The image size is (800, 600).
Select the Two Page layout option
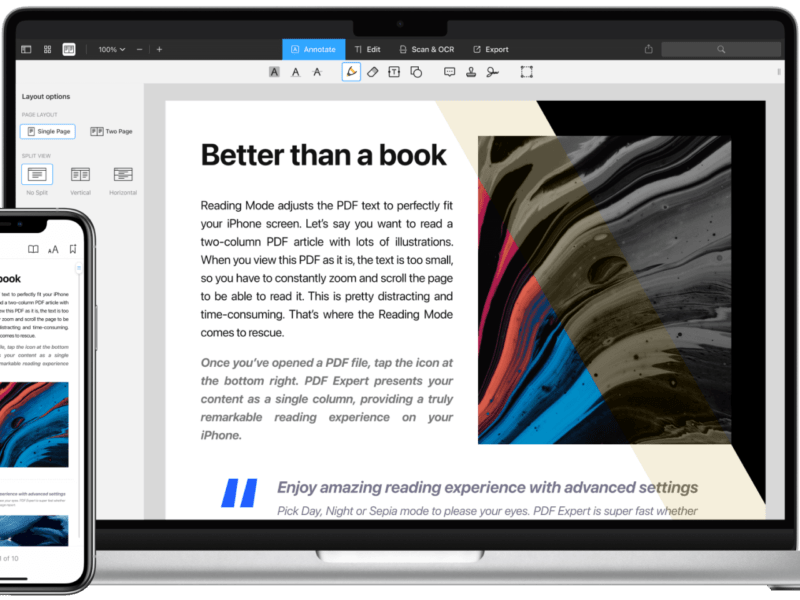[113, 131]
